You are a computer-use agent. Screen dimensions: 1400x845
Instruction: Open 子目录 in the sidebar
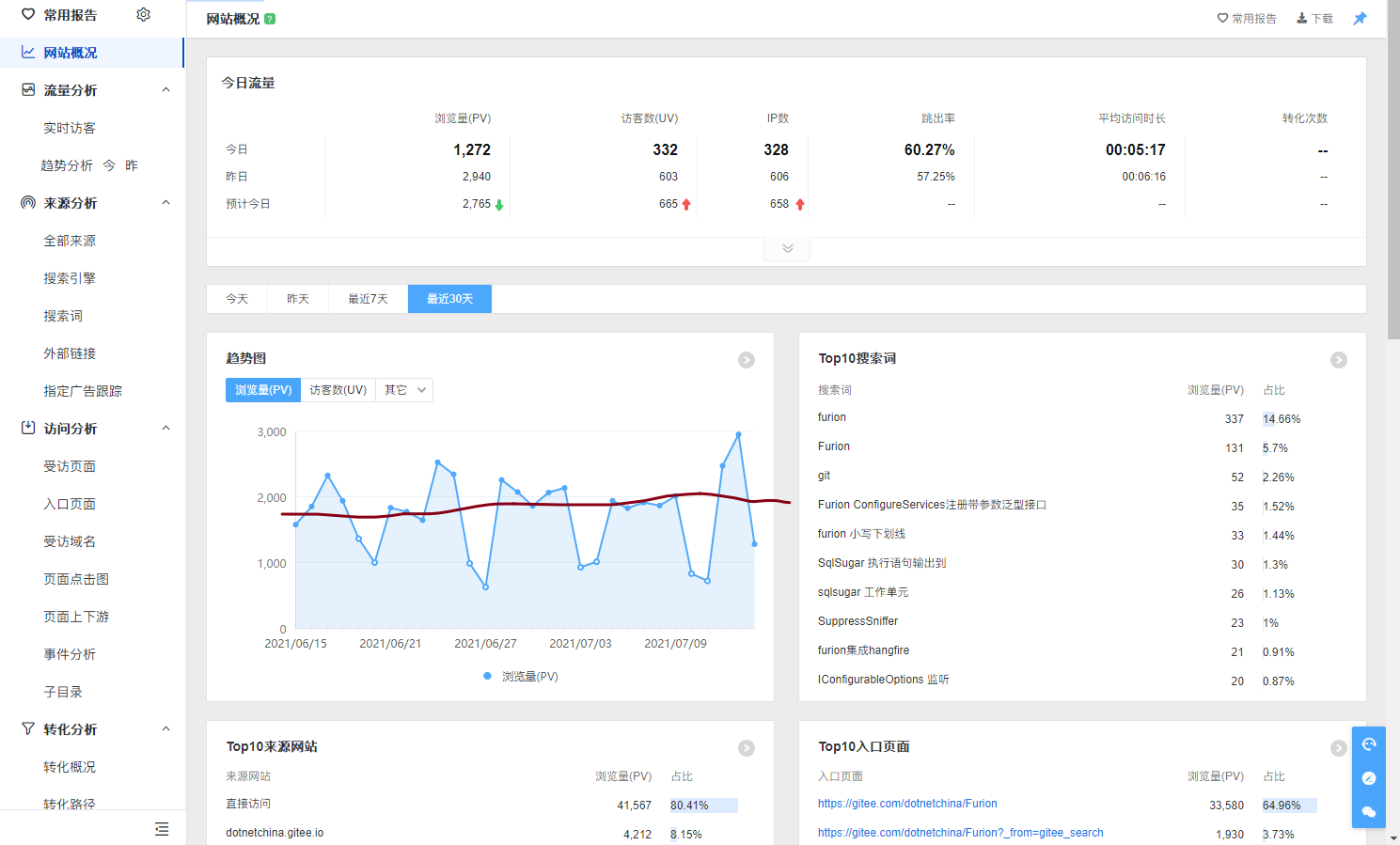(x=63, y=692)
